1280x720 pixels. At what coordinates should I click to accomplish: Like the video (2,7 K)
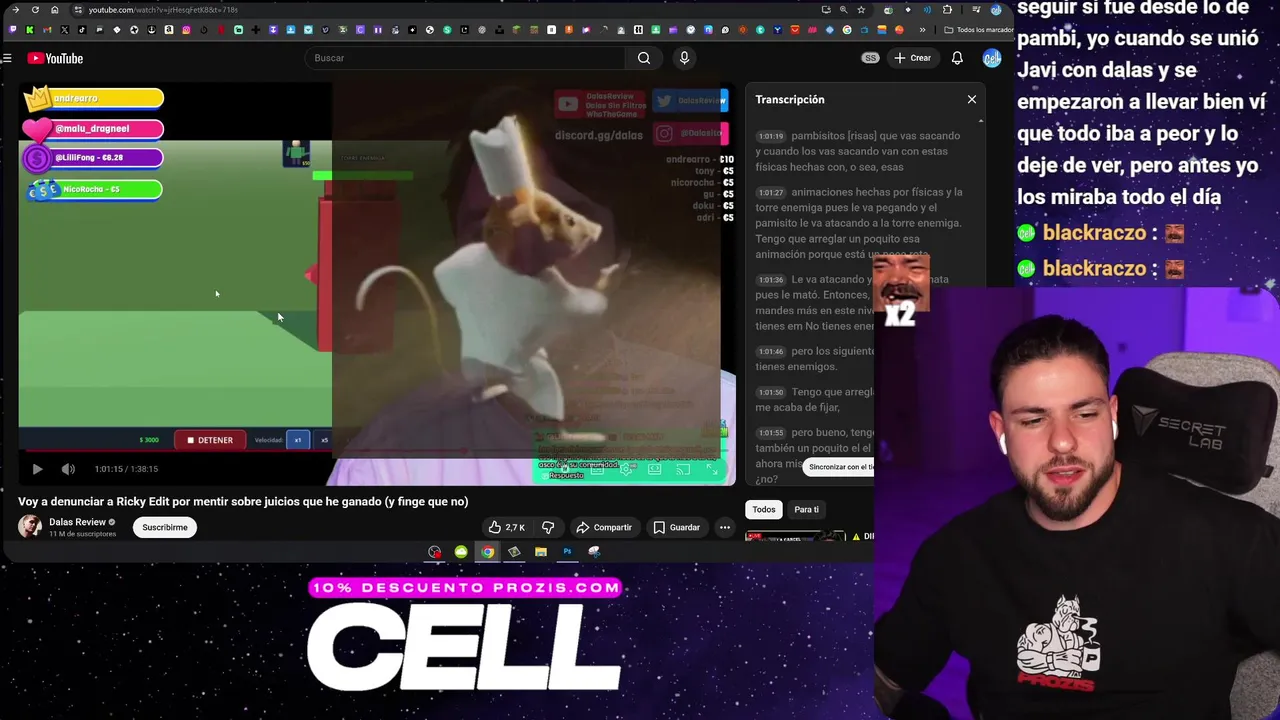pyautogui.click(x=508, y=527)
